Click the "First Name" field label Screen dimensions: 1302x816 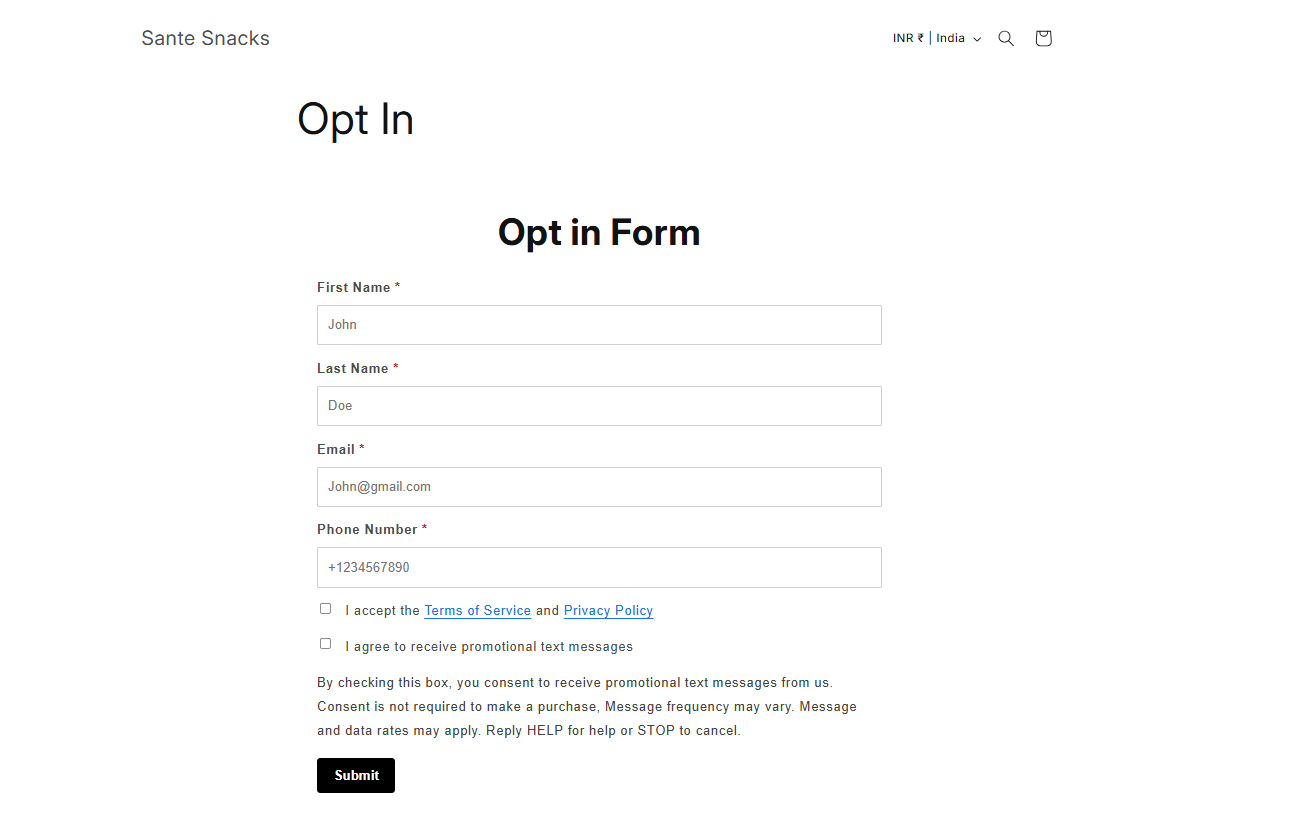353,288
